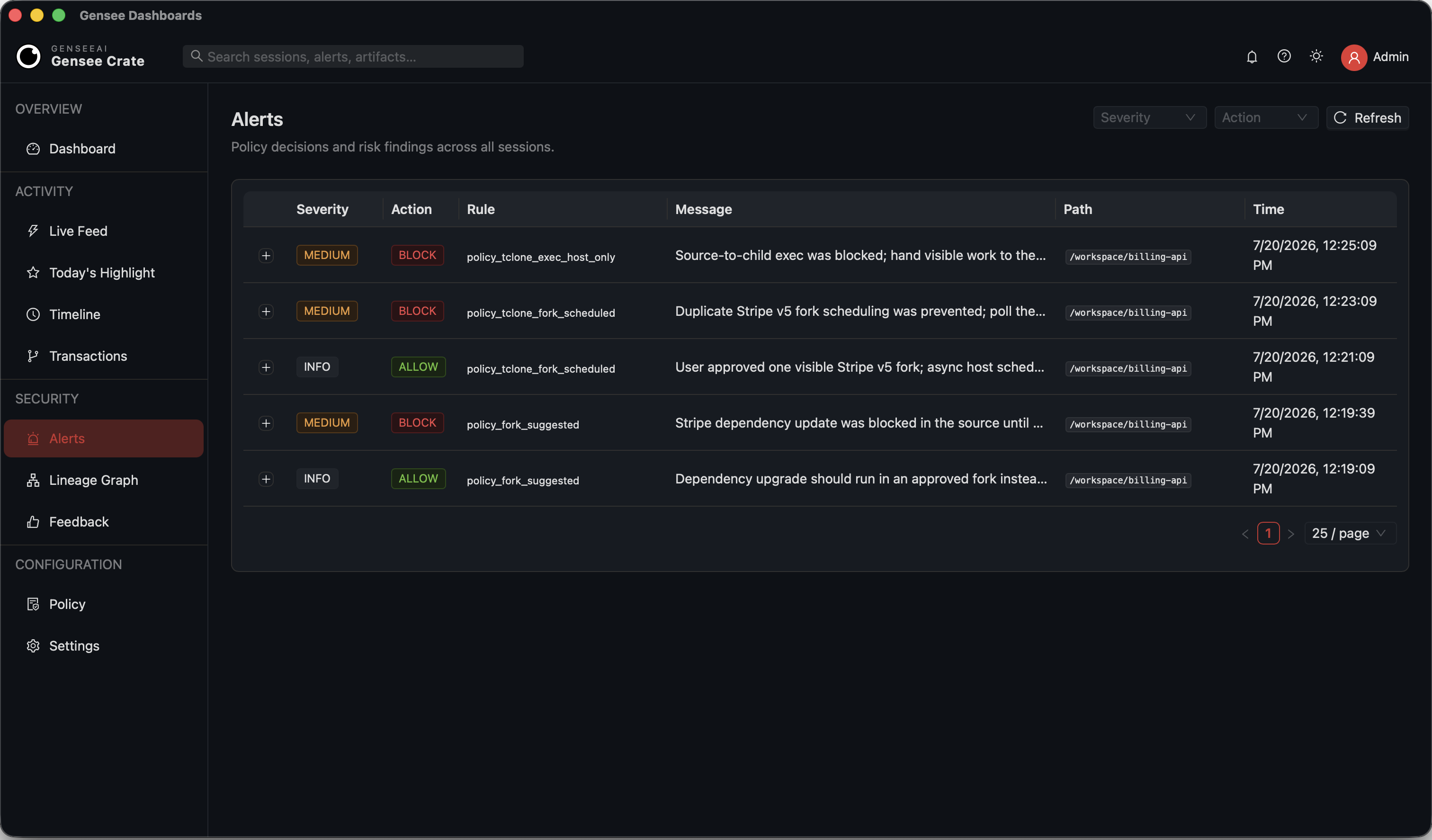Image resolution: width=1432 pixels, height=840 pixels.
Task: Open the Admin user avatar
Action: click(x=1353, y=57)
